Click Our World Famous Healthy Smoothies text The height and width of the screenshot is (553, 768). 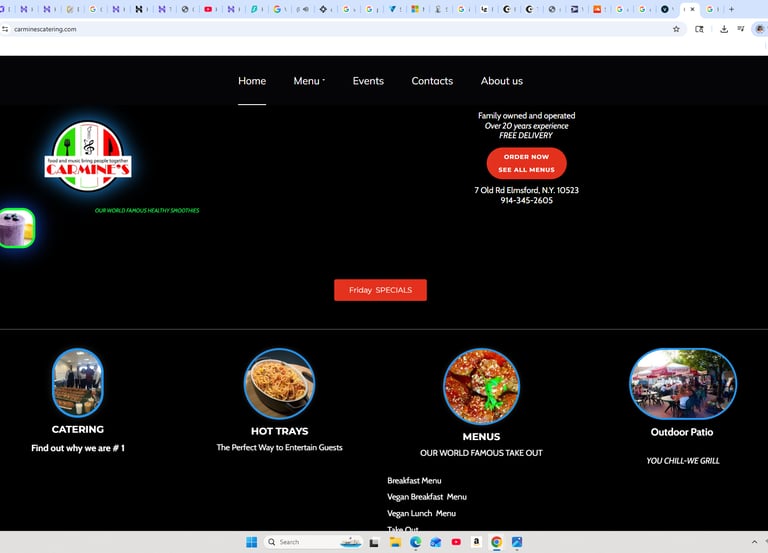tap(147, 211)
